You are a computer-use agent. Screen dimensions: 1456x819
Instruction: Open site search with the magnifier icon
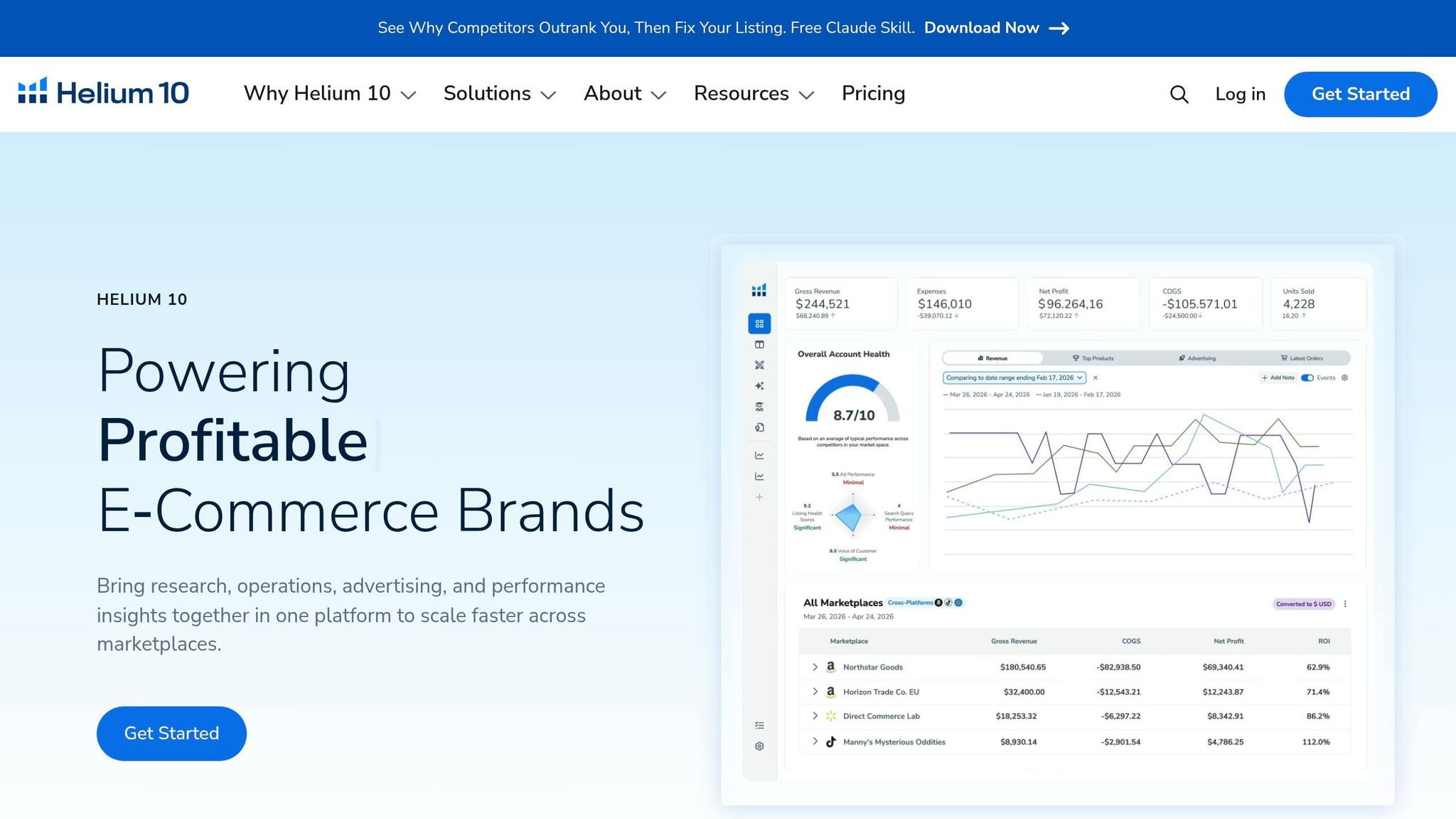coord(1179,94)
